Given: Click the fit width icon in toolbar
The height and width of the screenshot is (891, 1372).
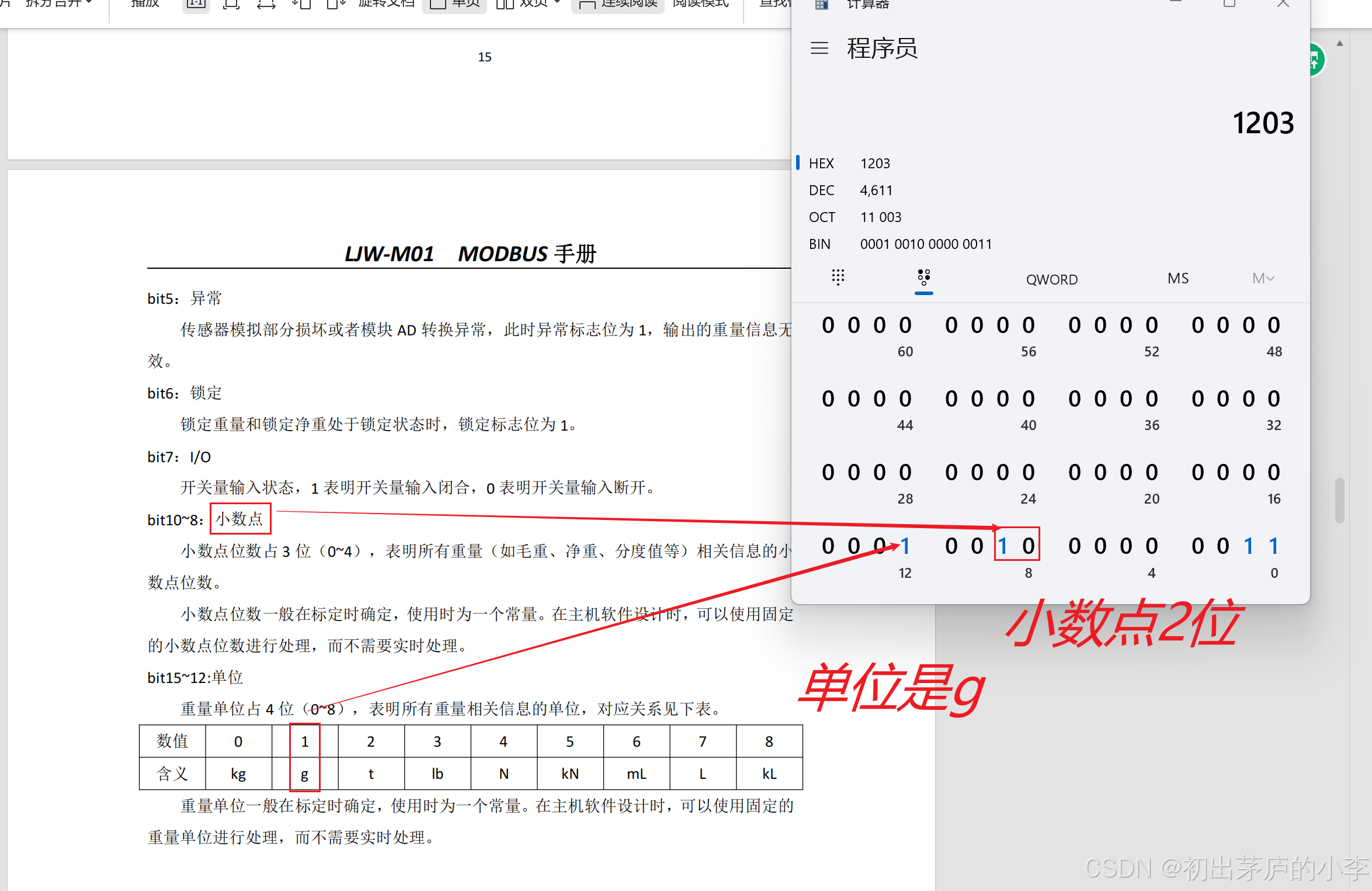Looking at the screenshot, I should pyautogui.click(x=266, y=5).
